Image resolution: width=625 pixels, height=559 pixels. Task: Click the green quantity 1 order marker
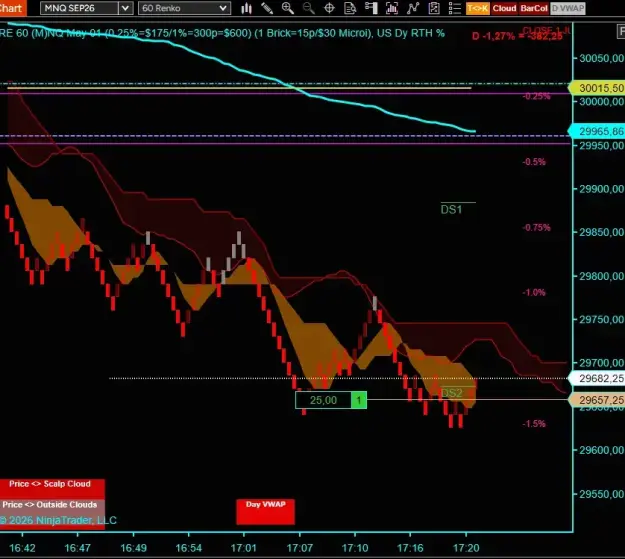(x=359, y=400)
